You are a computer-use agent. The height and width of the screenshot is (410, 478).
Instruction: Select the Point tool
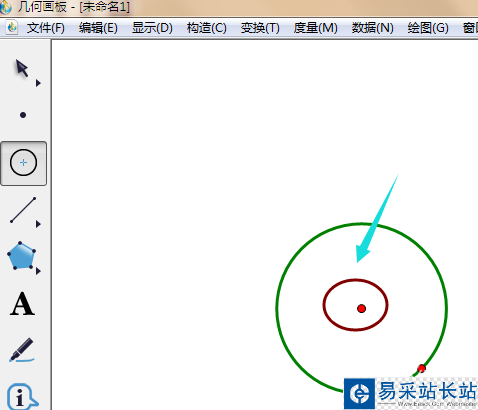pyautogui.click(x=23, y=115)
